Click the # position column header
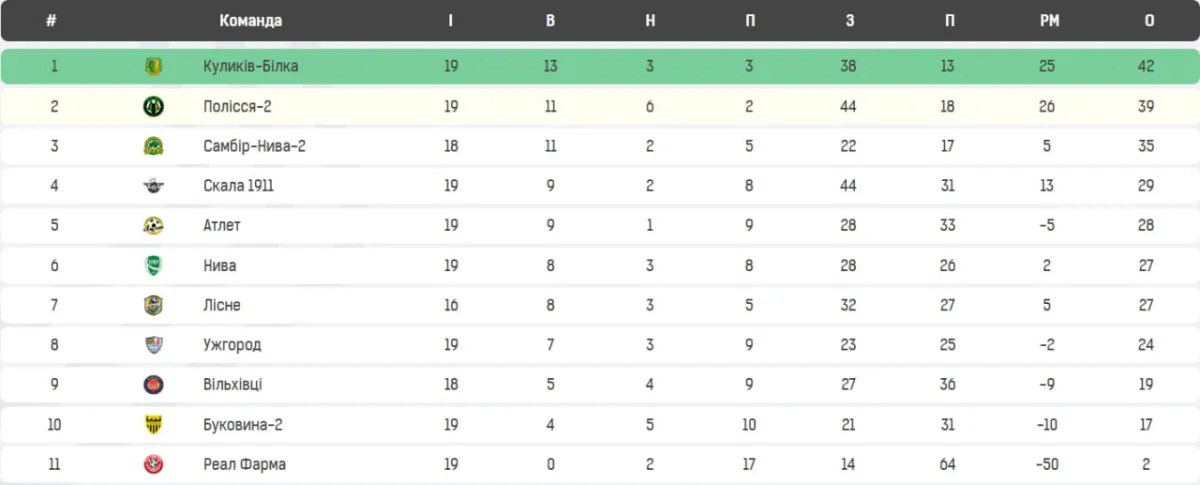Image resolution: width=1200 pixels, height=485 pixels. [x=51, y=21]
